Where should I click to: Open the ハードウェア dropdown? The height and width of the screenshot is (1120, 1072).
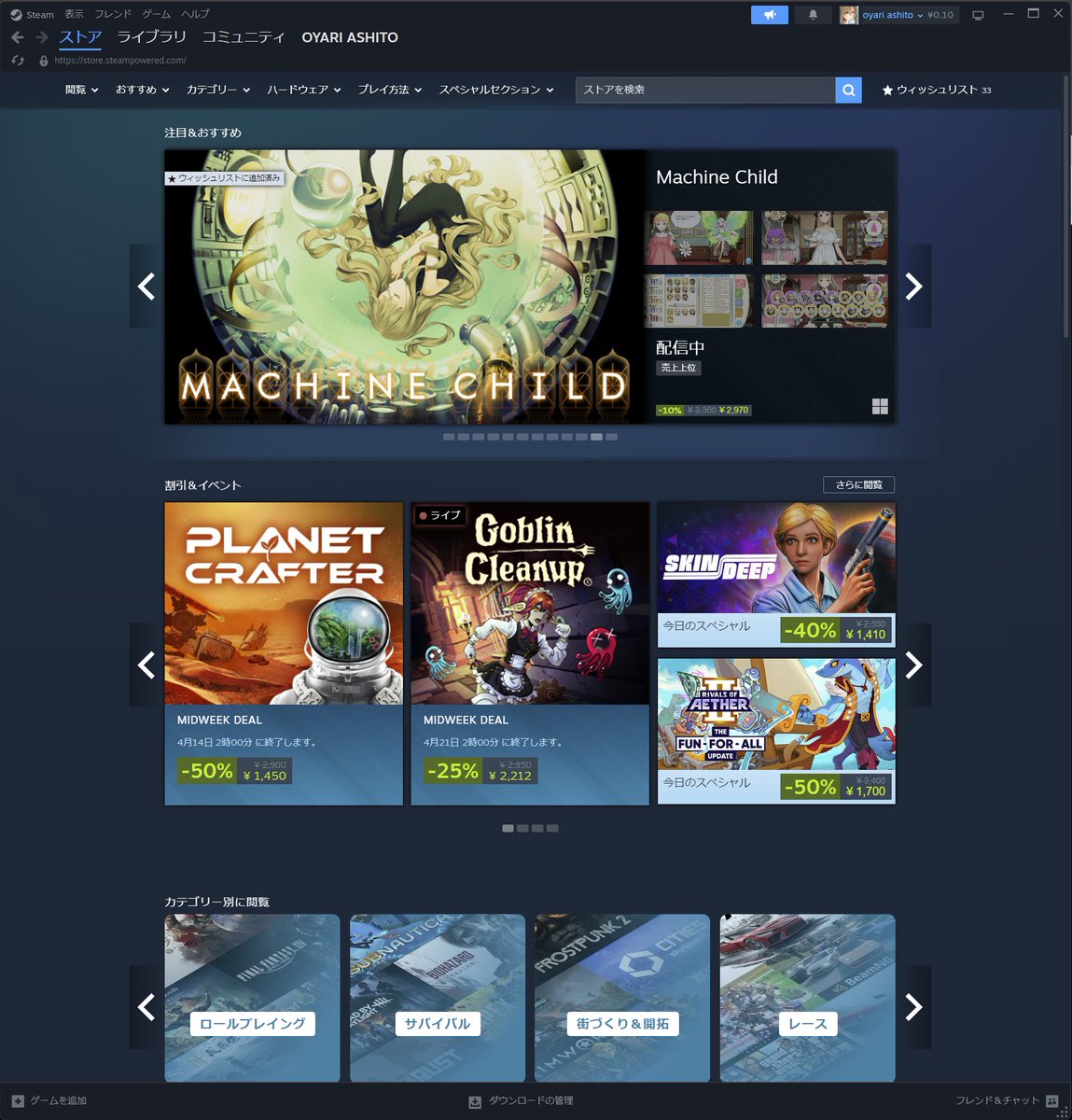click(304, 90)
